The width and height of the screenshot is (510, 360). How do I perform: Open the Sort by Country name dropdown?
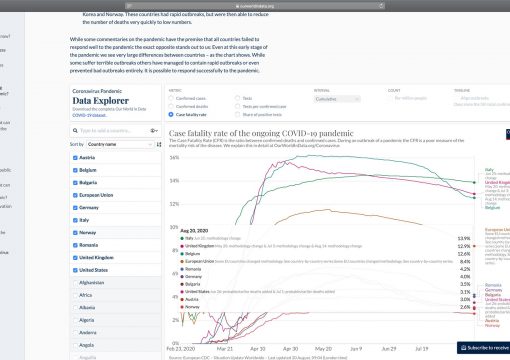pyautogui.click(x=120, y=144)
